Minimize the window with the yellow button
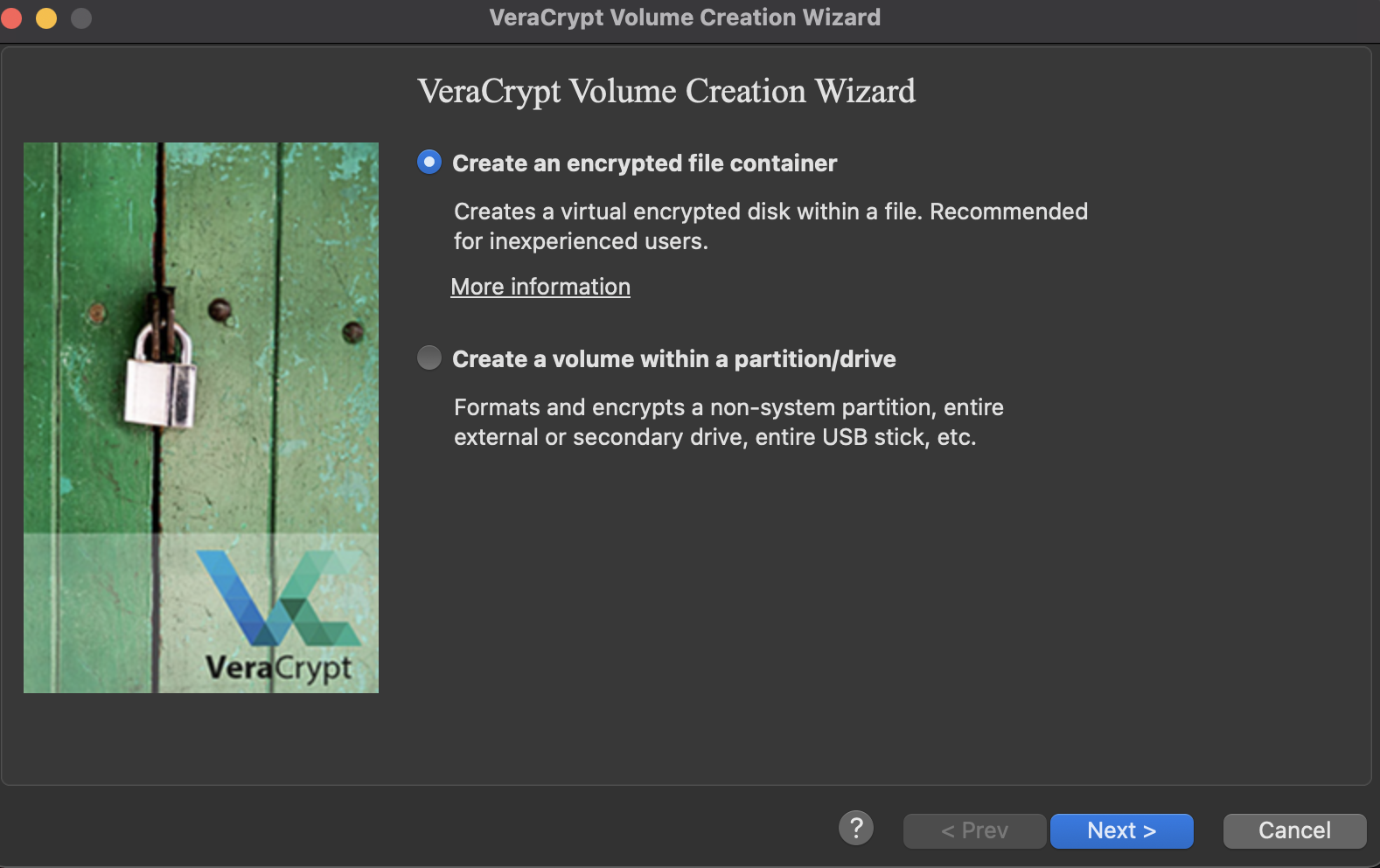The width and height of the screenshot is (1380, 868). pos(46,17)
